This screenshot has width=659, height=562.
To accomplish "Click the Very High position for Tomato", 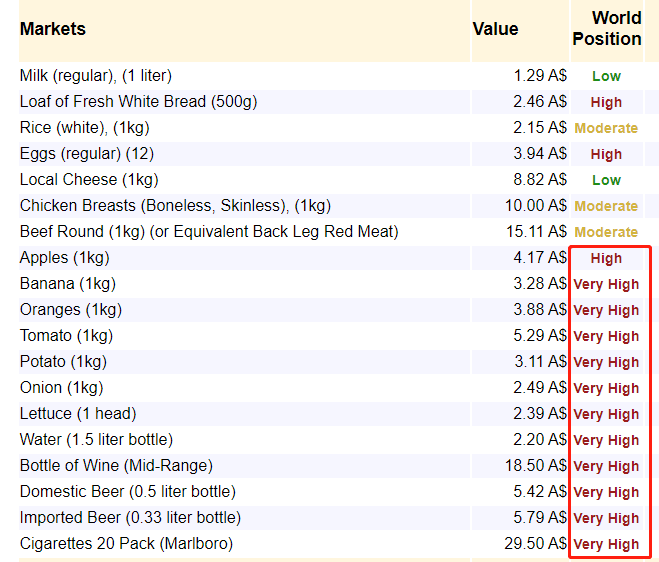I will pyautogui.click(x=606, y=337).
